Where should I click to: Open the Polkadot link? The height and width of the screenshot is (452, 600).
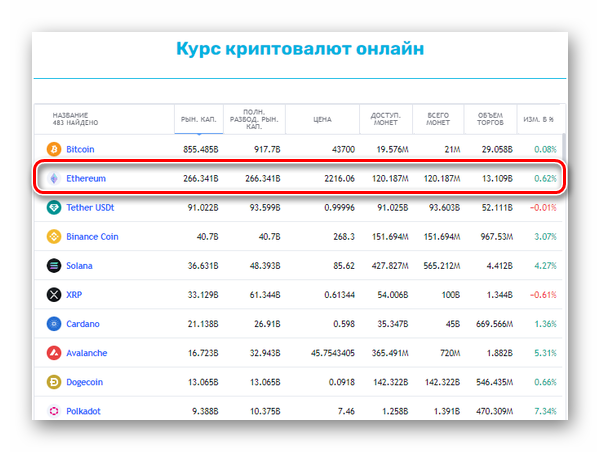[x=83, y=411]
